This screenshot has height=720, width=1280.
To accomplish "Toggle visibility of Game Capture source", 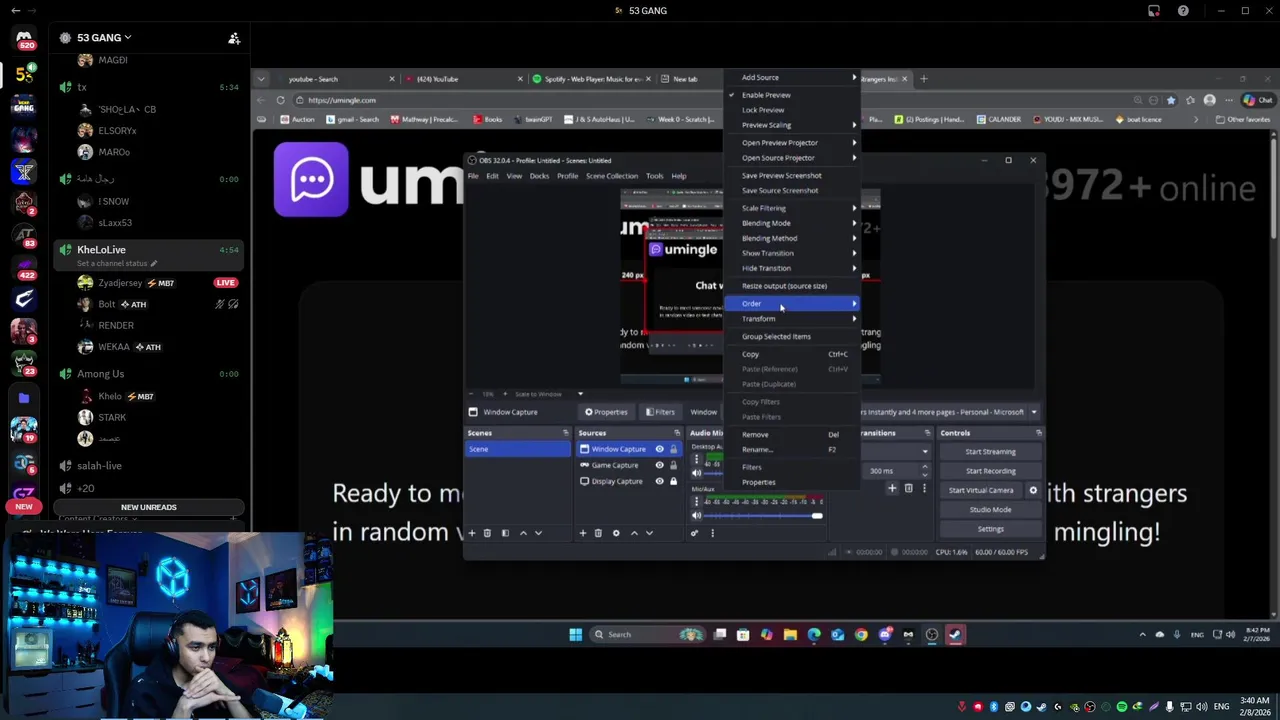I will 659,465.
